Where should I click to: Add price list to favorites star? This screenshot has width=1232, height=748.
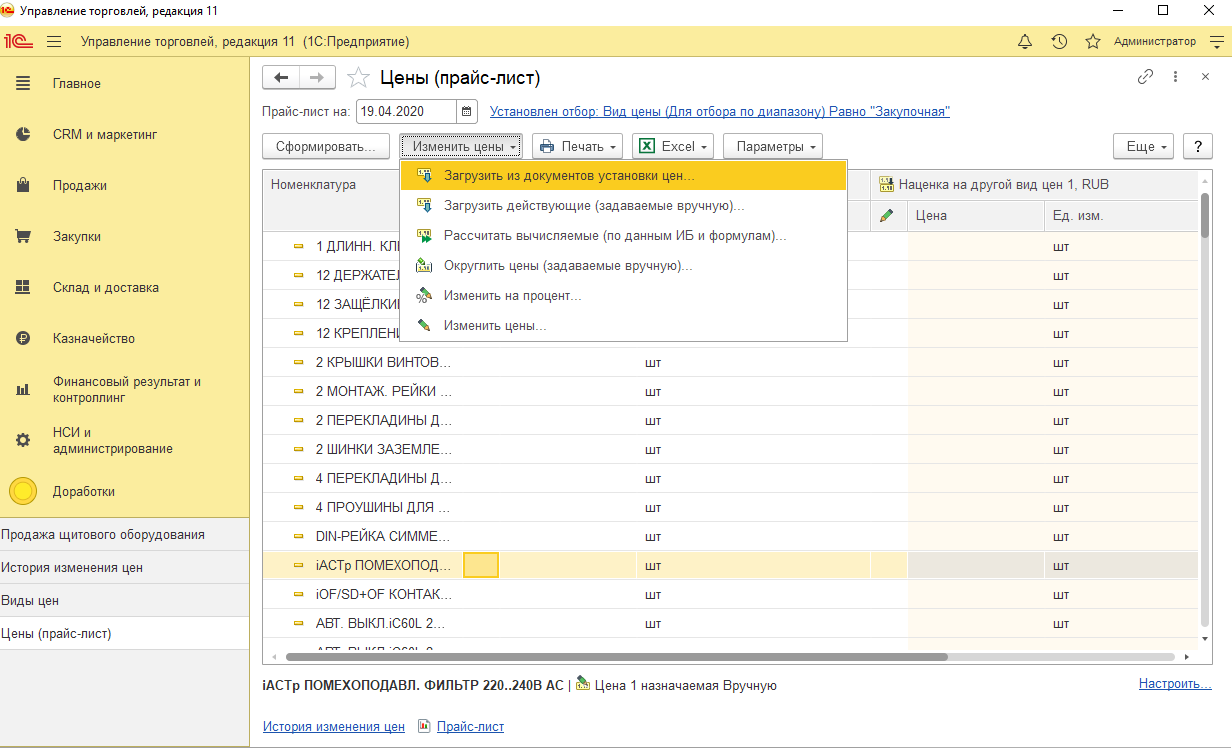pyautogui.click(x=357, y=78)
